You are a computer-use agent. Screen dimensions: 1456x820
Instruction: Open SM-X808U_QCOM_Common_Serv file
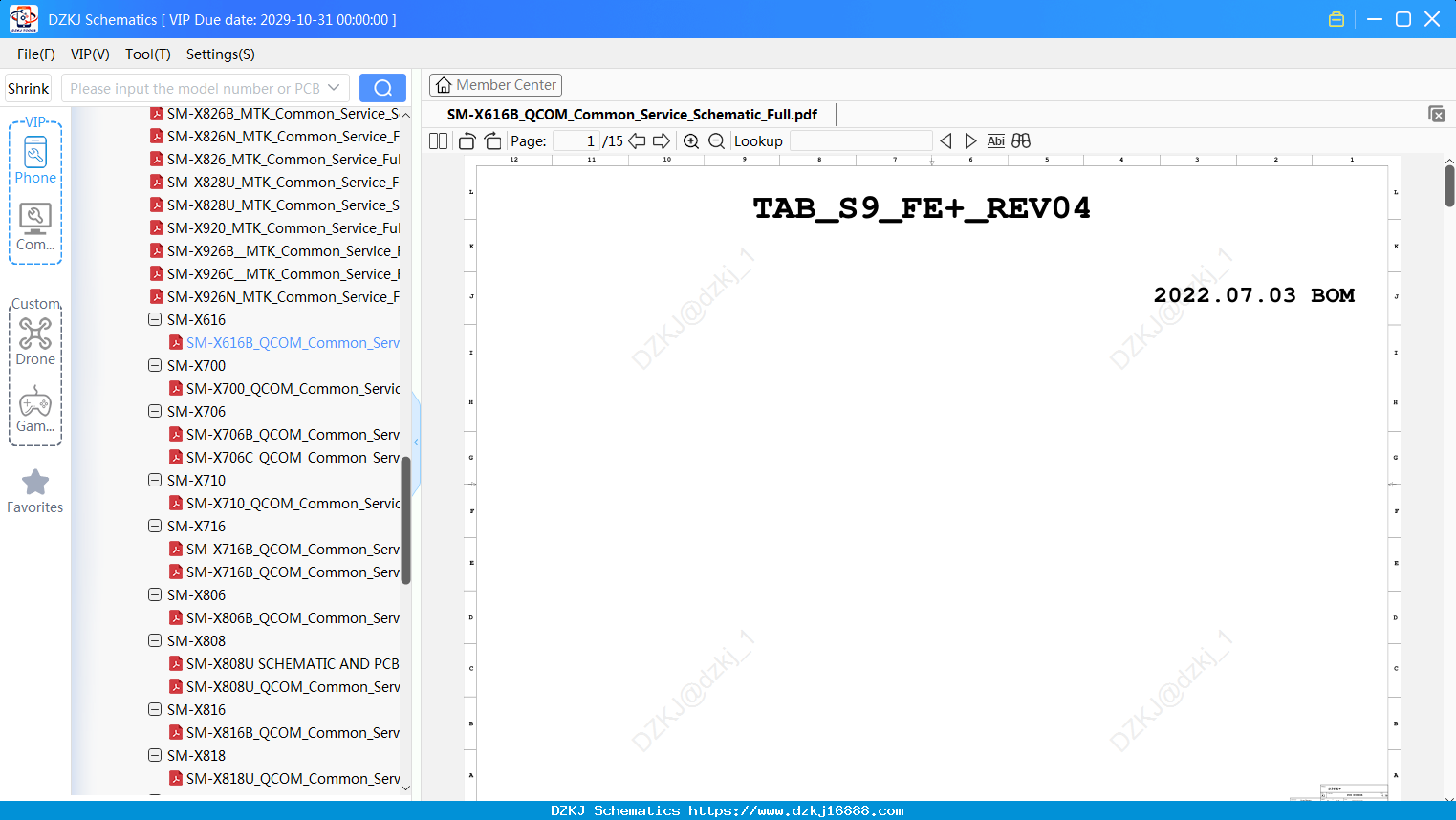click(293, 687)
